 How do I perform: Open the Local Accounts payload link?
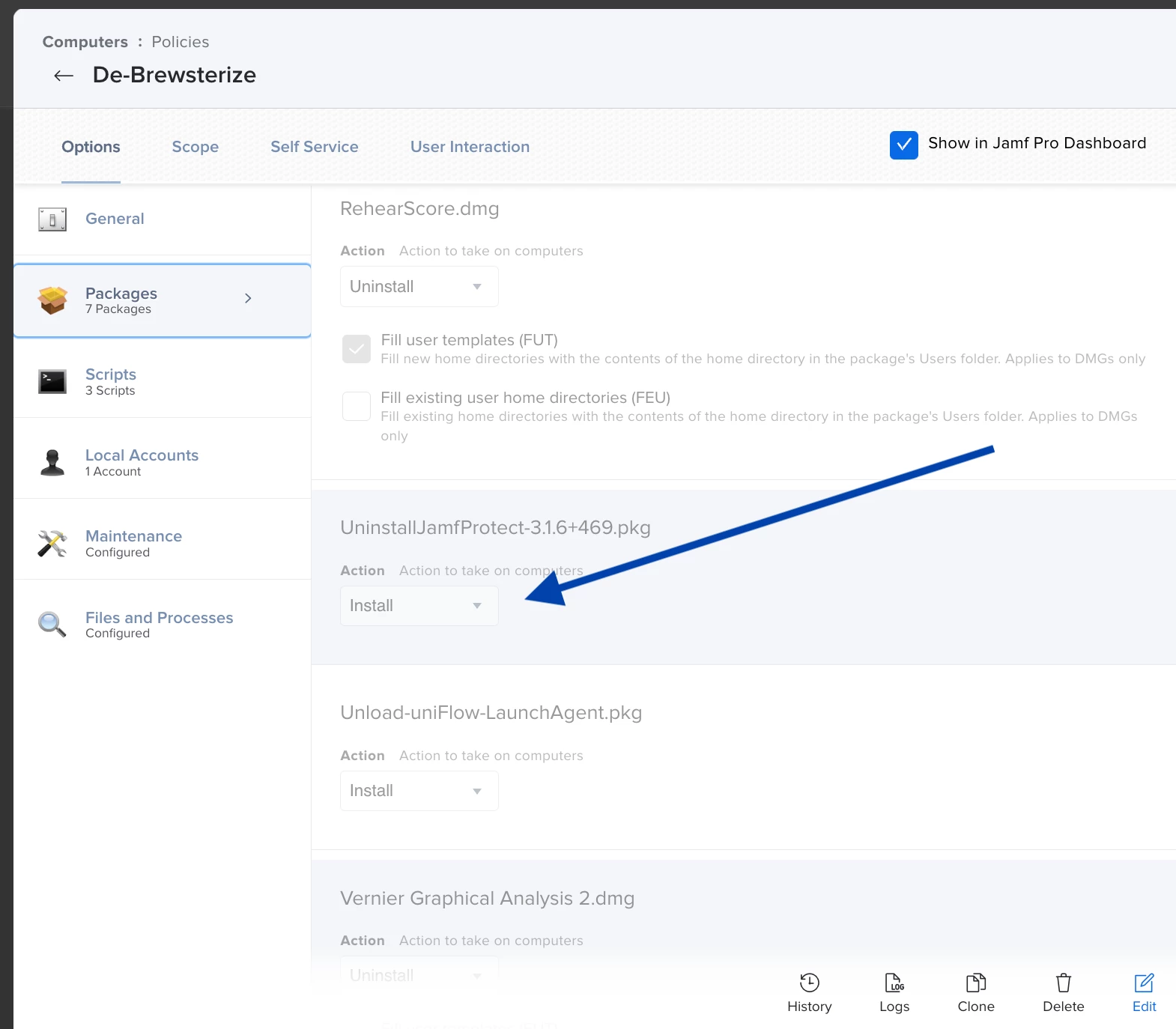142,455
